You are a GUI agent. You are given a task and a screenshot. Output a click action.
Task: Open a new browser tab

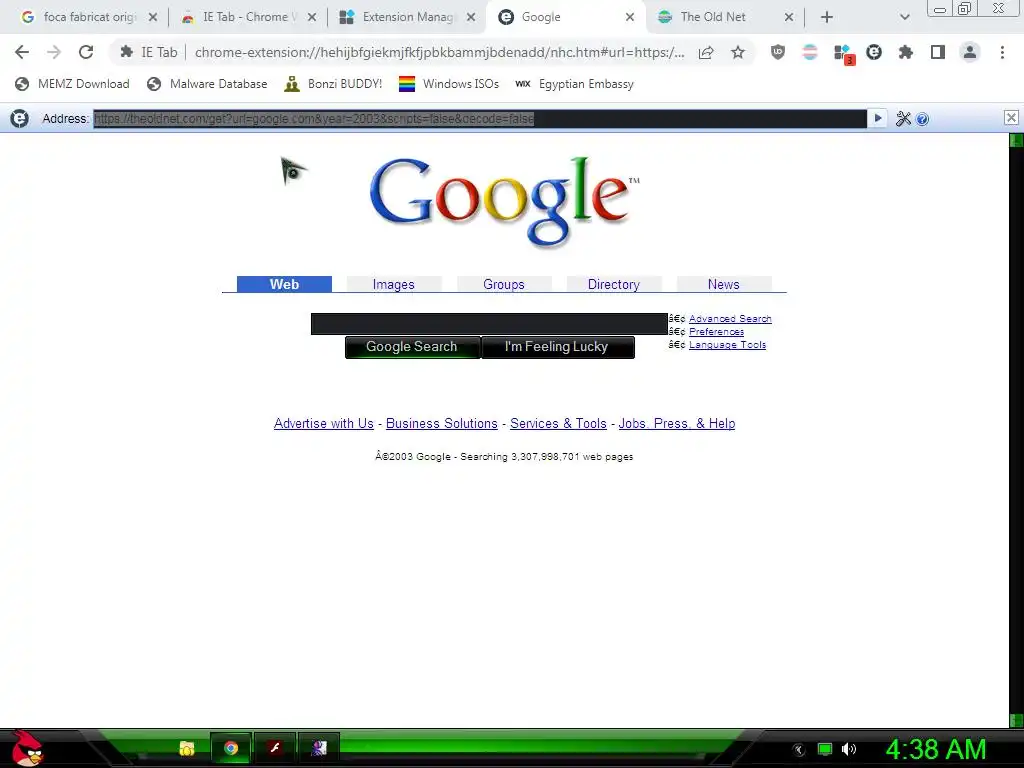pos(826,17)
